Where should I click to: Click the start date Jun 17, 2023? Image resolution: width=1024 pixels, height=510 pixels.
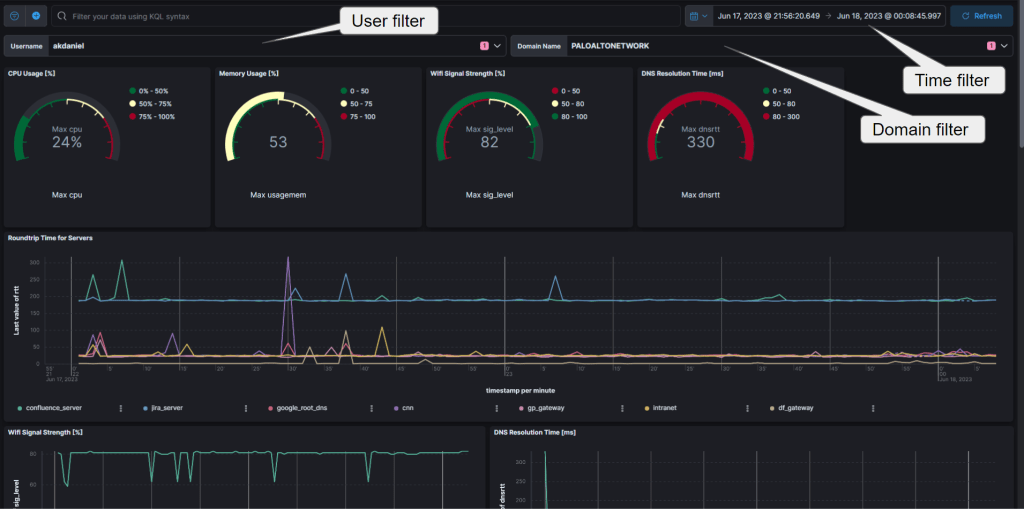coord(768,16)
